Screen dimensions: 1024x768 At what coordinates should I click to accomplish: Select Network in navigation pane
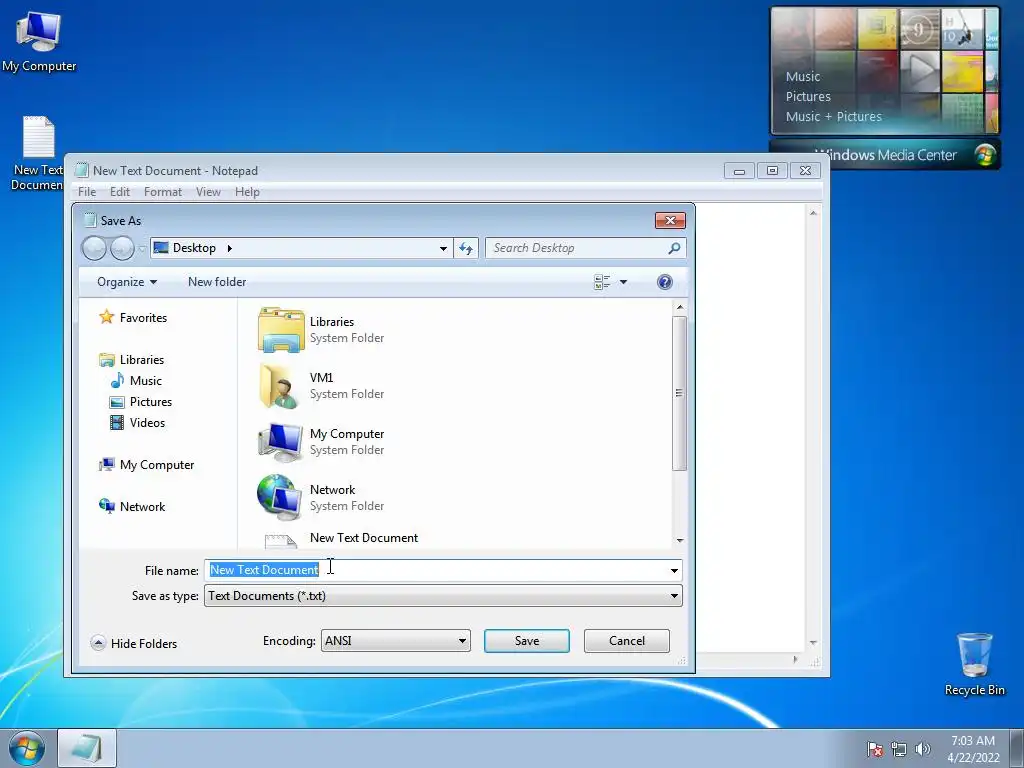point(132,507)
